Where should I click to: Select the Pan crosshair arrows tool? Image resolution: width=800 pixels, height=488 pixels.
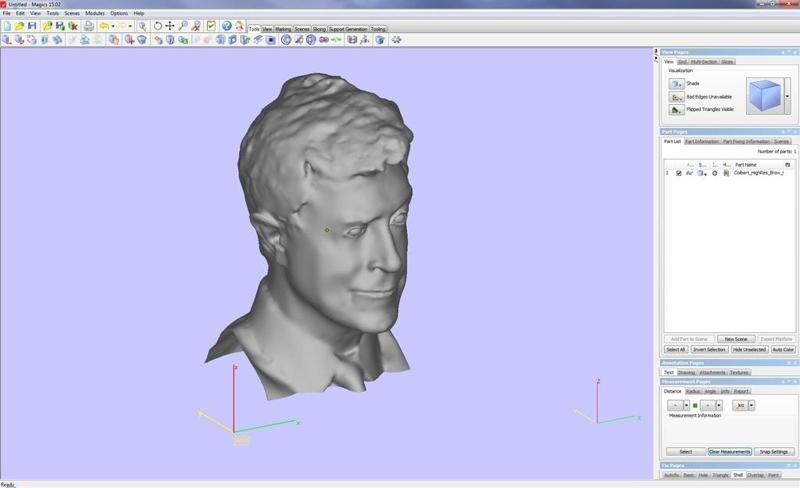pyautogui.click(x=170, y=26)
